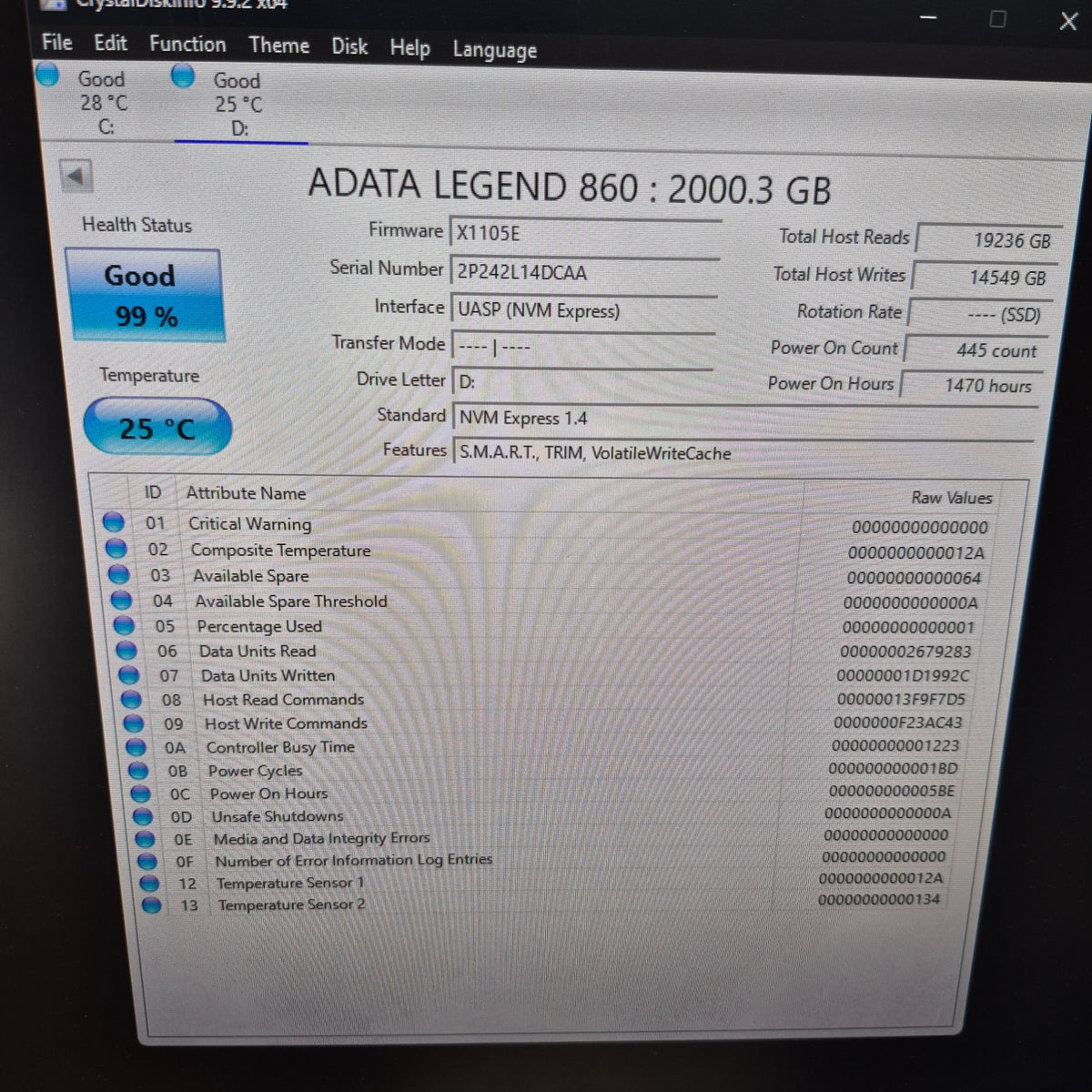Click the Transfer Mode field

click(x=583, y=347)
